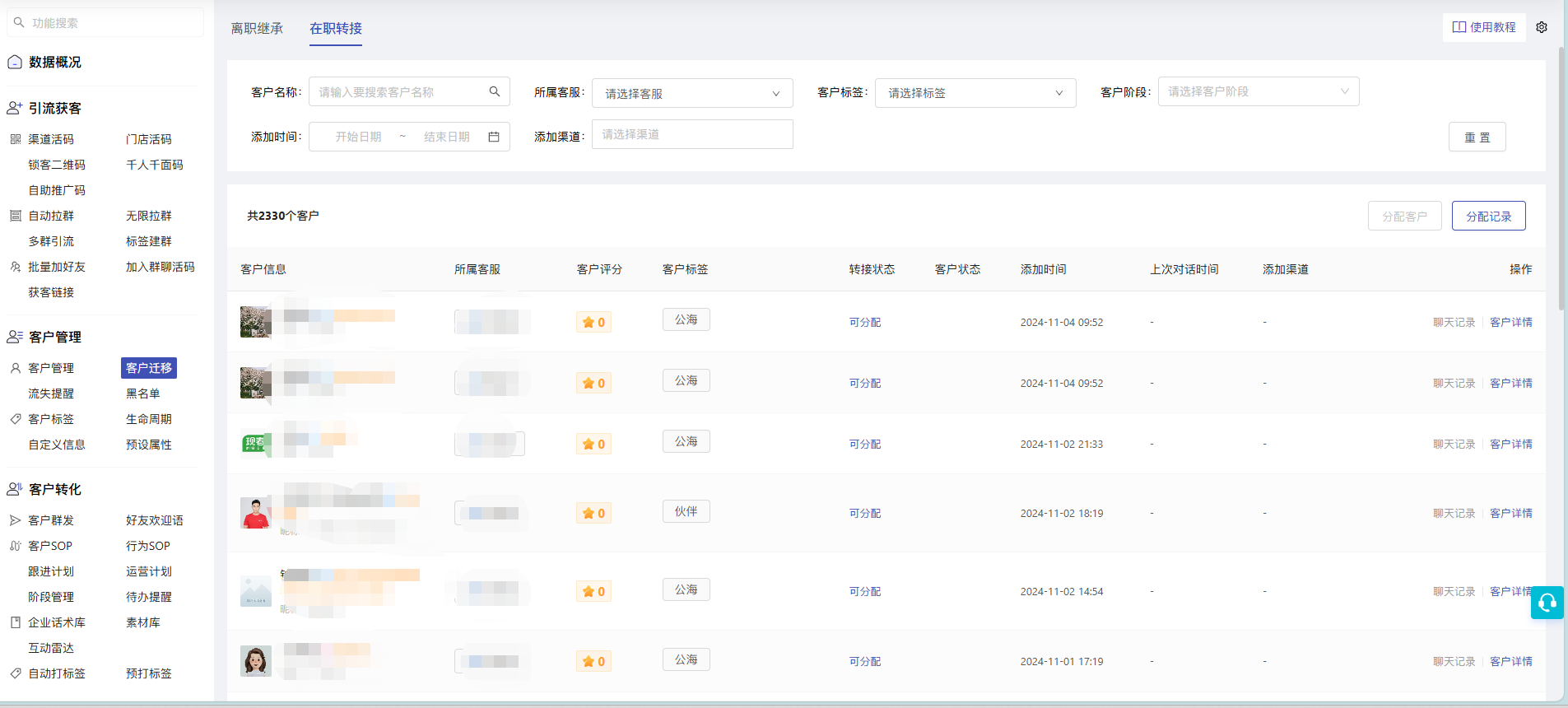Click search magnifier in 客户名称 field

495,91
